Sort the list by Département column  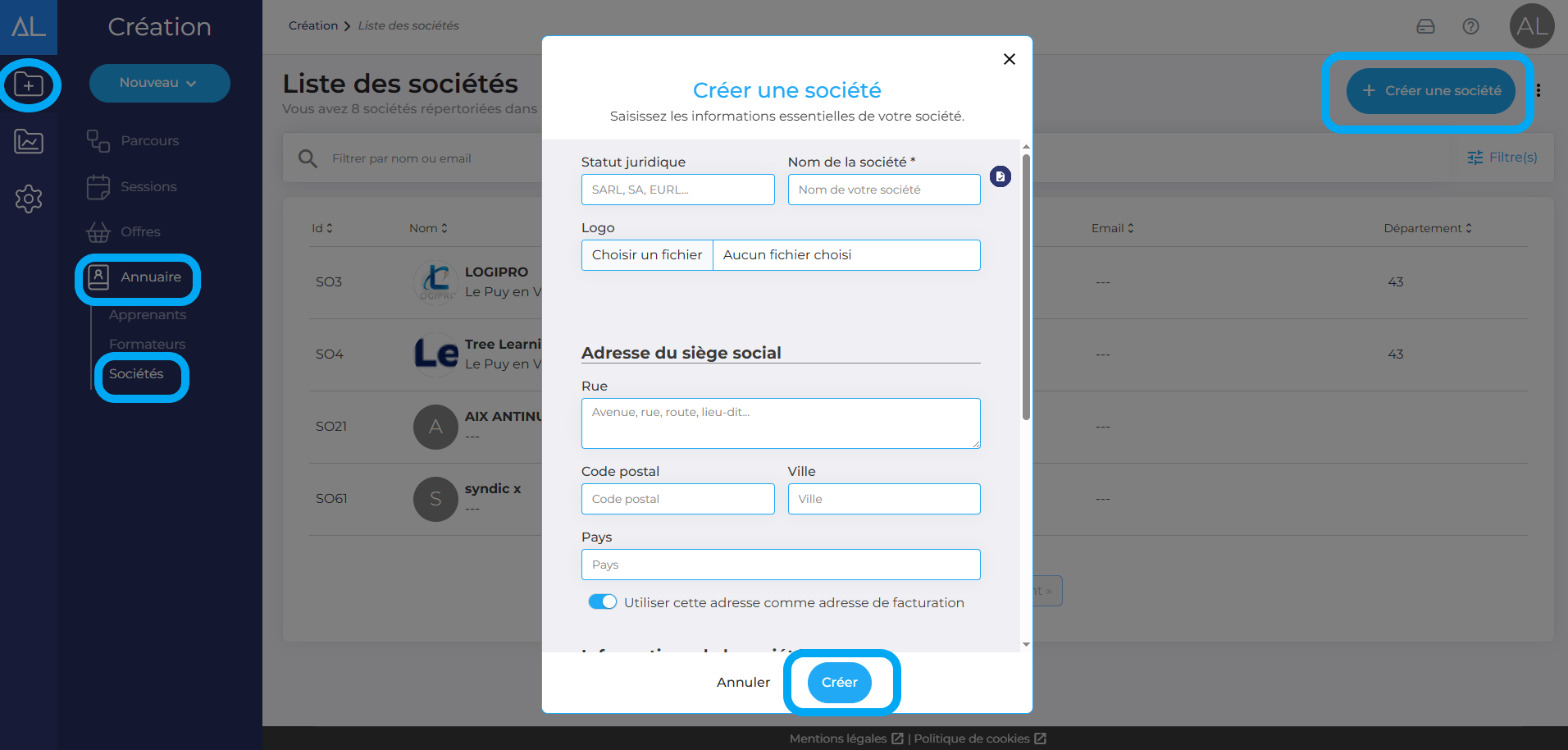[x=1427, y=228]
